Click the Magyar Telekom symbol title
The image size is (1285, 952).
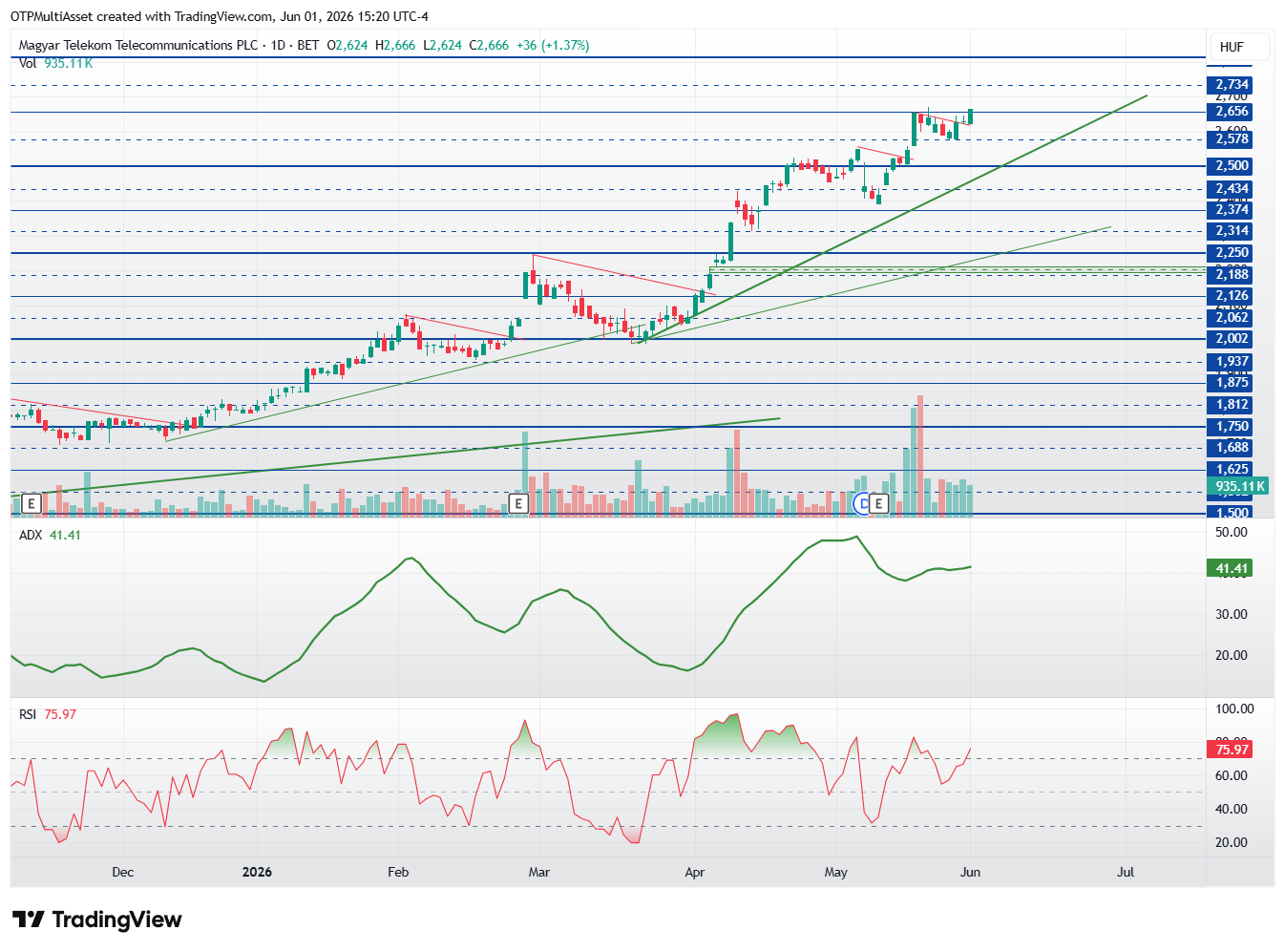tap(138, 45)
